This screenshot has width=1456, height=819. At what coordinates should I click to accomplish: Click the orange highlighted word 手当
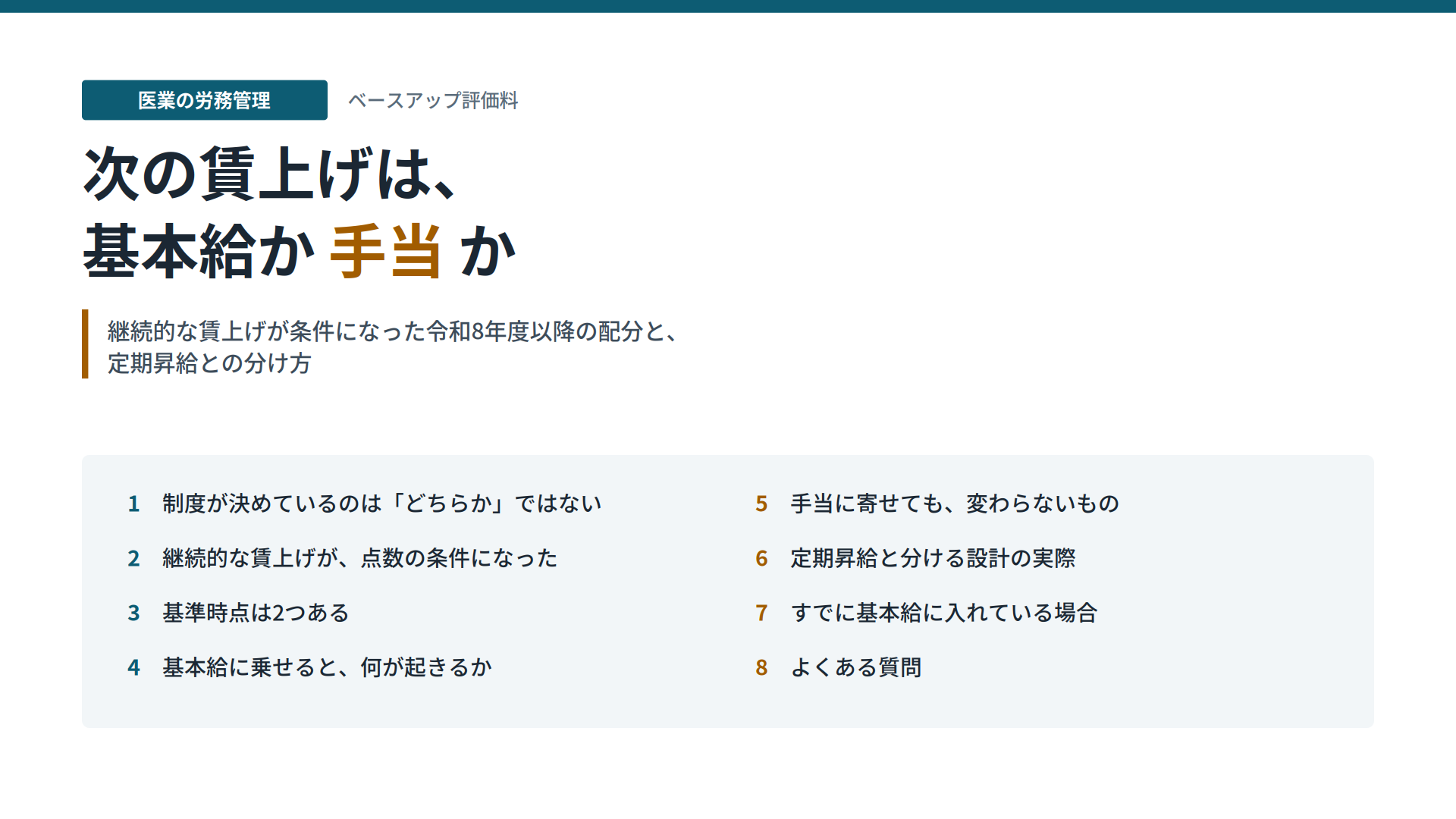pyautogui.click(x=386, y=251)
